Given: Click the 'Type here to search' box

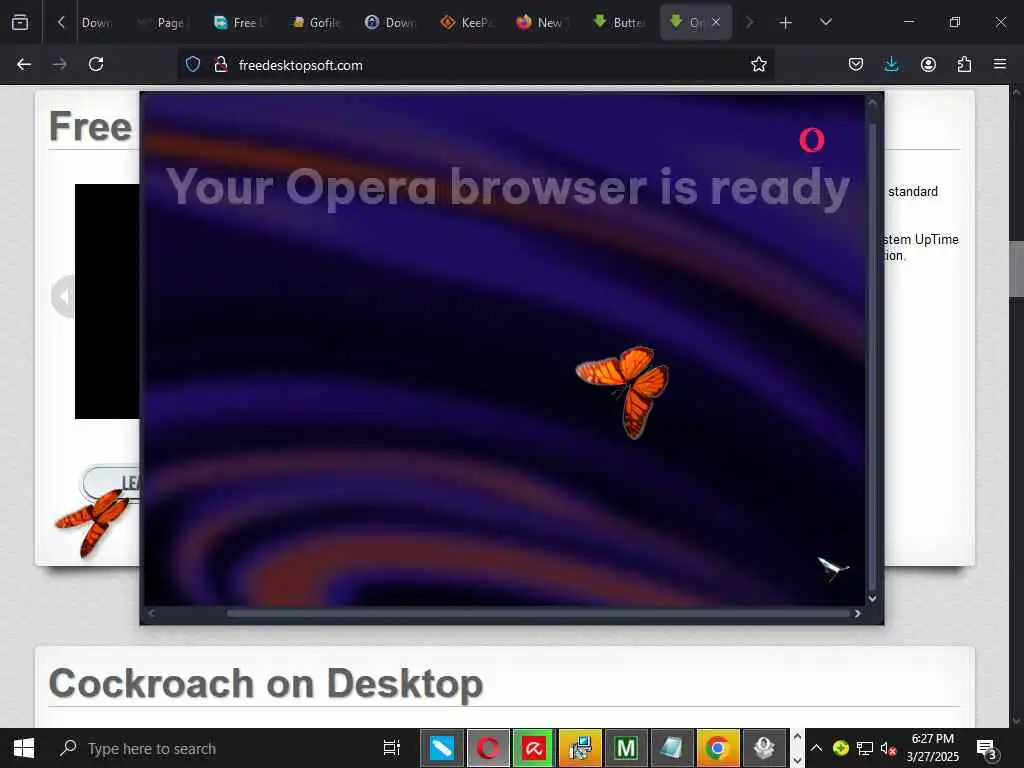Looking at the screenshot, I should tap(207, 748).
